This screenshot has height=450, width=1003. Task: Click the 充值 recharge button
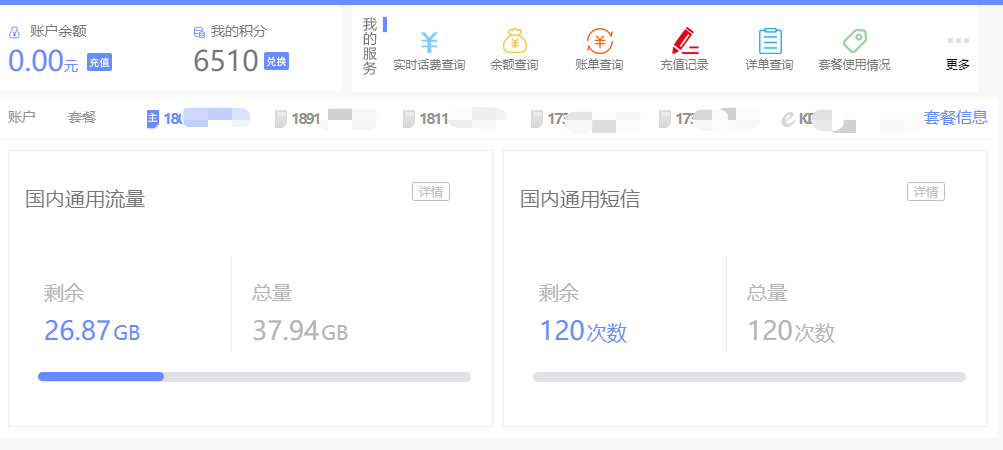tap(99, 62)
